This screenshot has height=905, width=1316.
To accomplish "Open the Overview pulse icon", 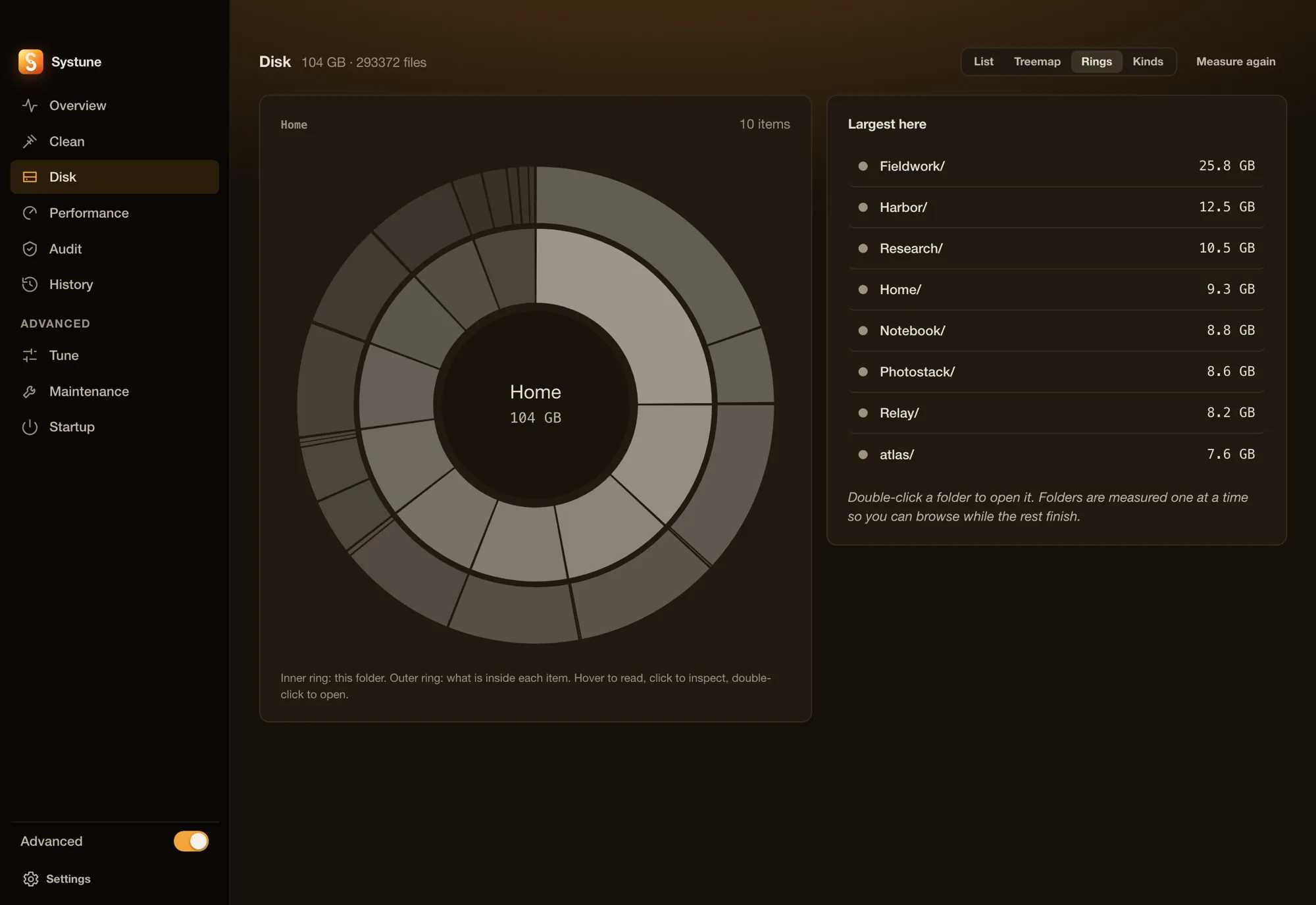I will coord(30,105).
